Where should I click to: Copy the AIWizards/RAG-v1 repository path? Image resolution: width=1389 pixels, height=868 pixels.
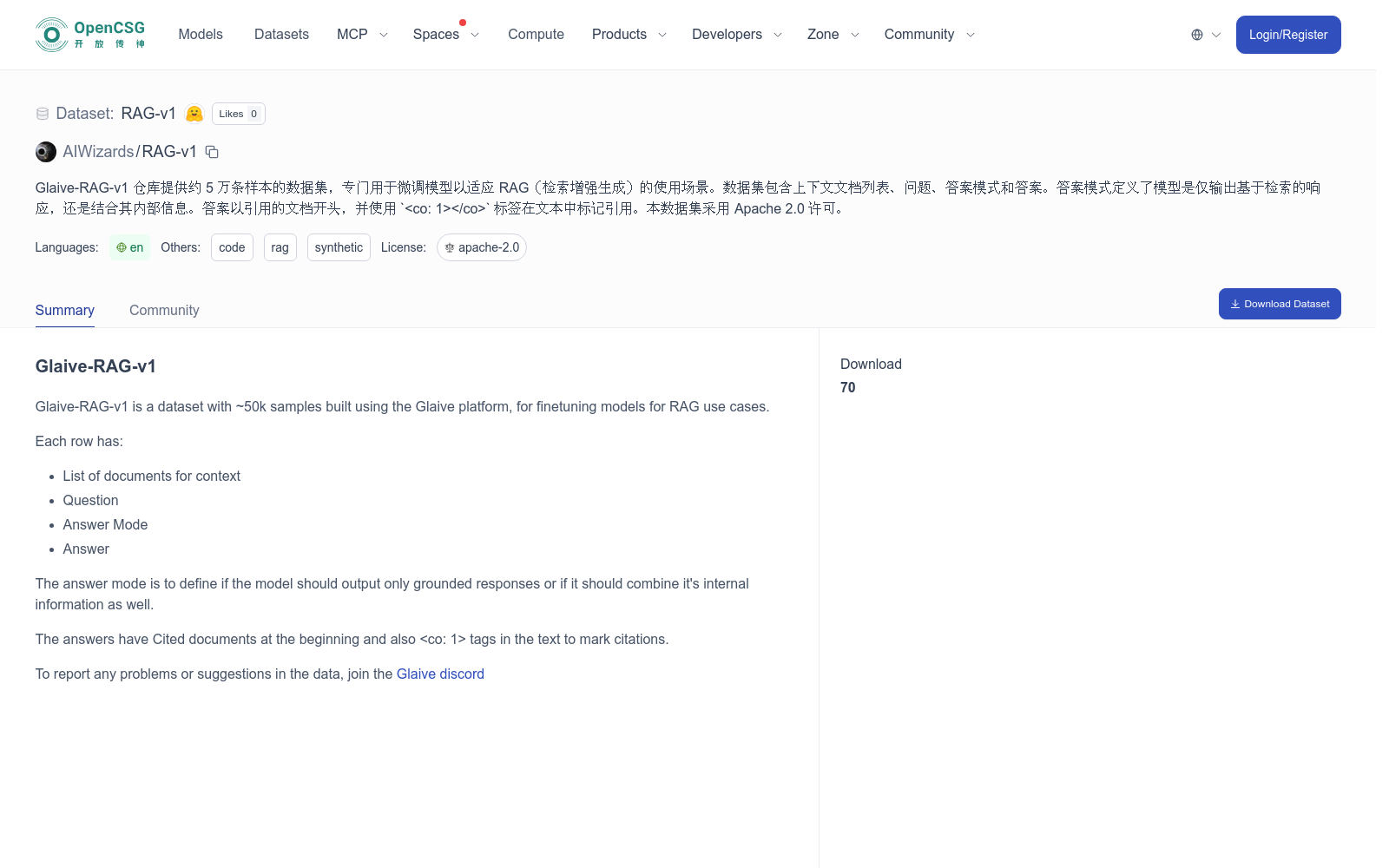coord(212,152)
